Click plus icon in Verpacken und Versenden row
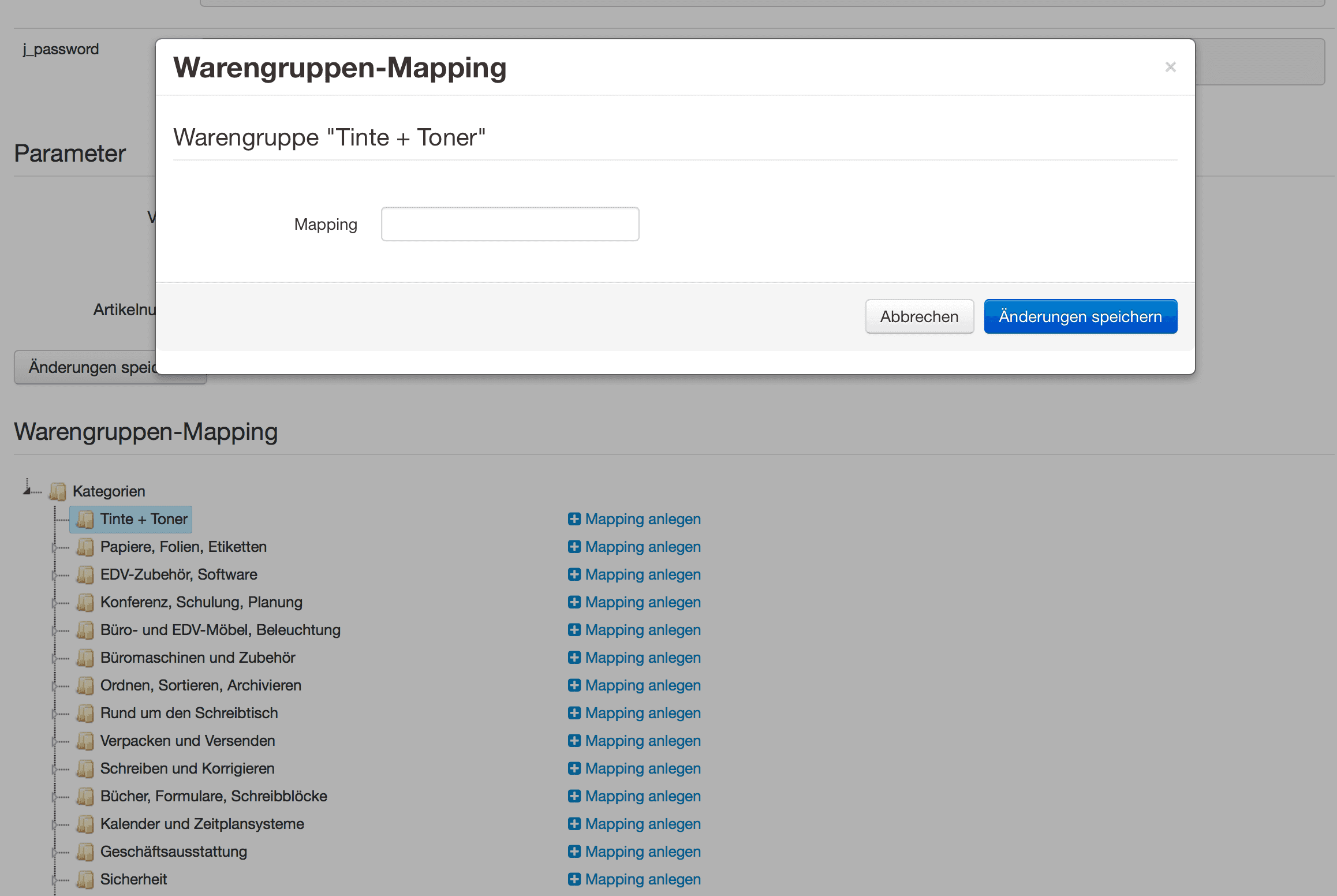 [x=574, y=741]
